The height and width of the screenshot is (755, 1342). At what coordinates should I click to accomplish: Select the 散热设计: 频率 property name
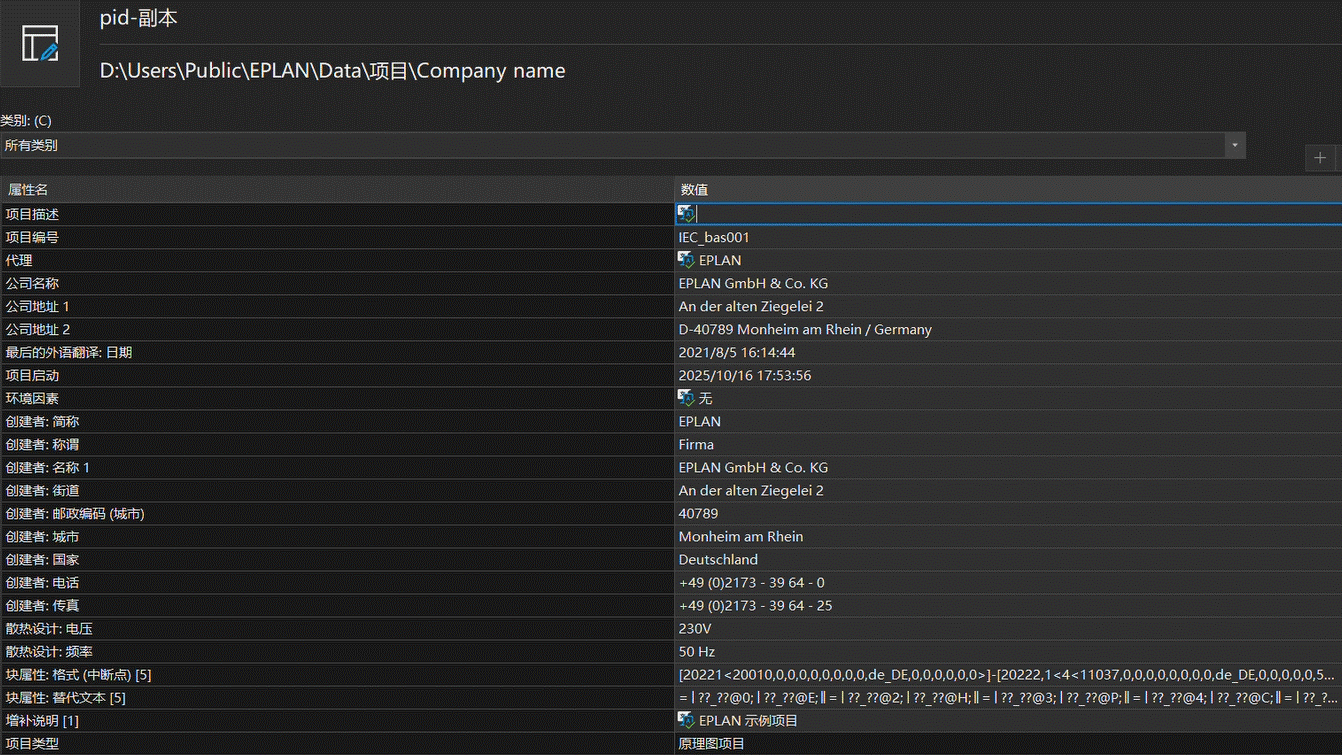[49, 651]
